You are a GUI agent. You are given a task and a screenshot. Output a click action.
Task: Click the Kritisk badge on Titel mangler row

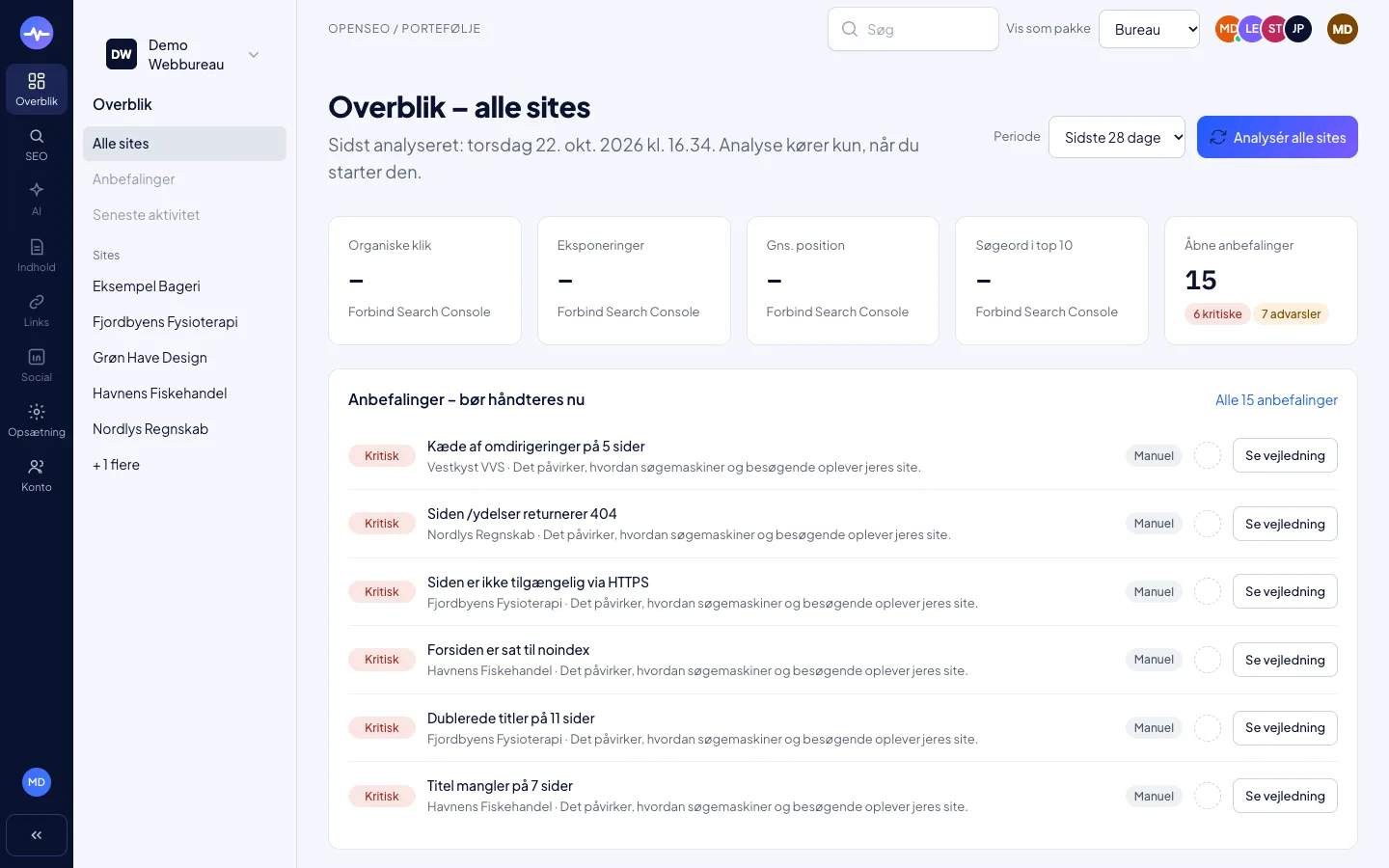382,797
